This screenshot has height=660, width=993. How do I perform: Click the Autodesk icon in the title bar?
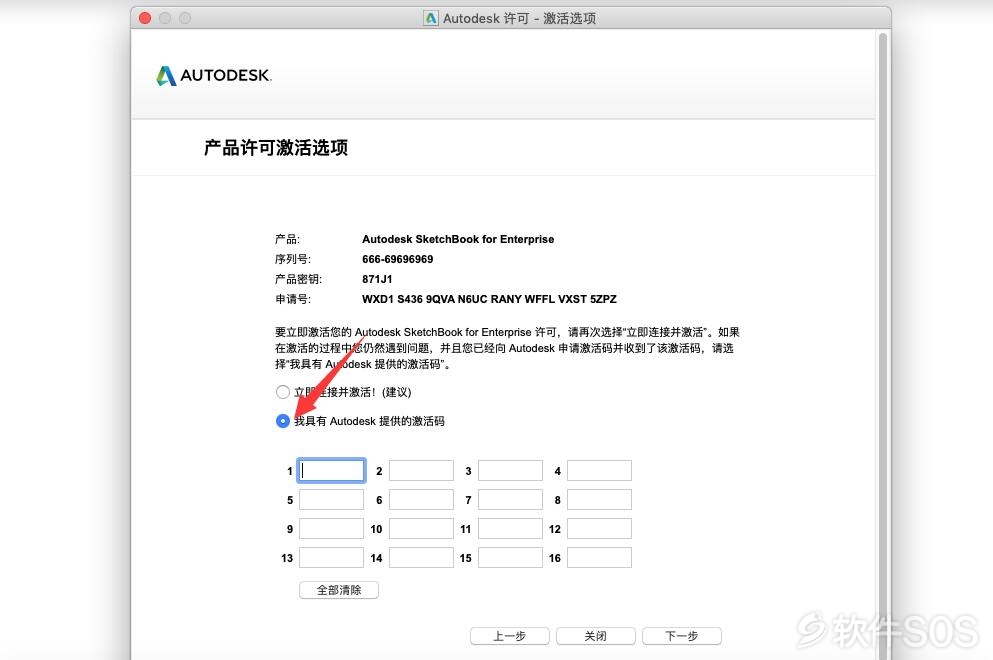tap(431, 18)
